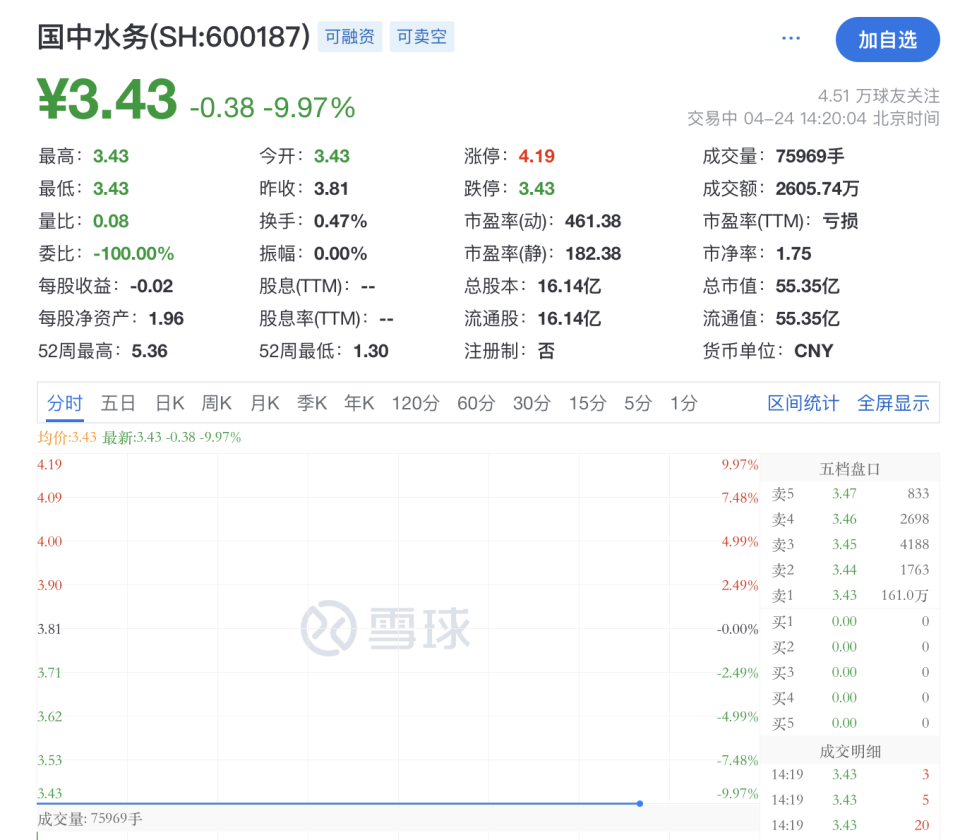Click the 换手 value 0.47%
The image size is (960, 840).
[x=340, y=221]
